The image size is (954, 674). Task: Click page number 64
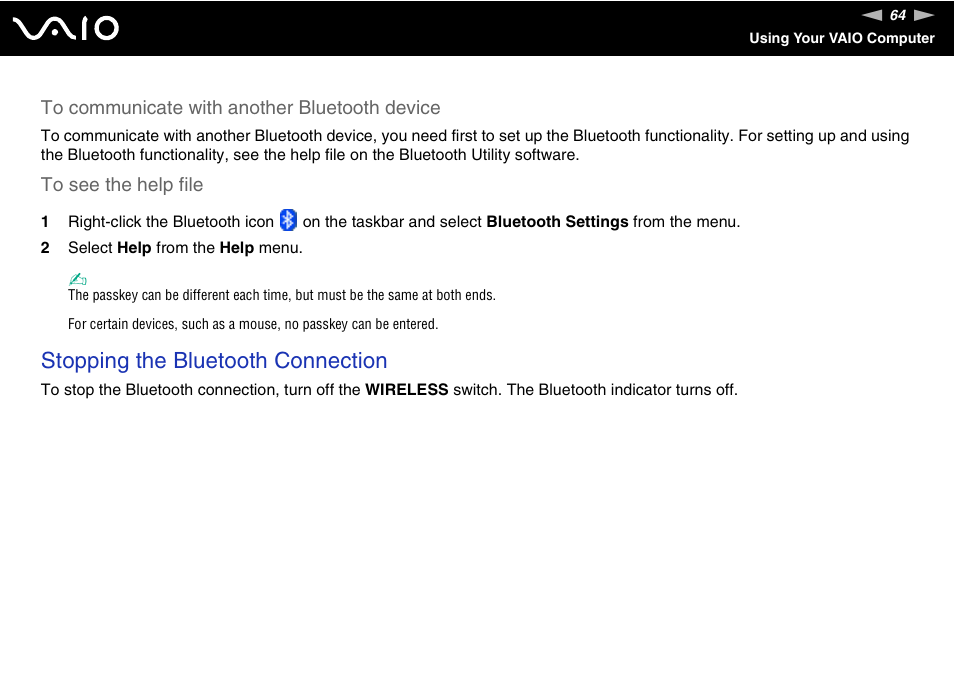pos(898,15)
